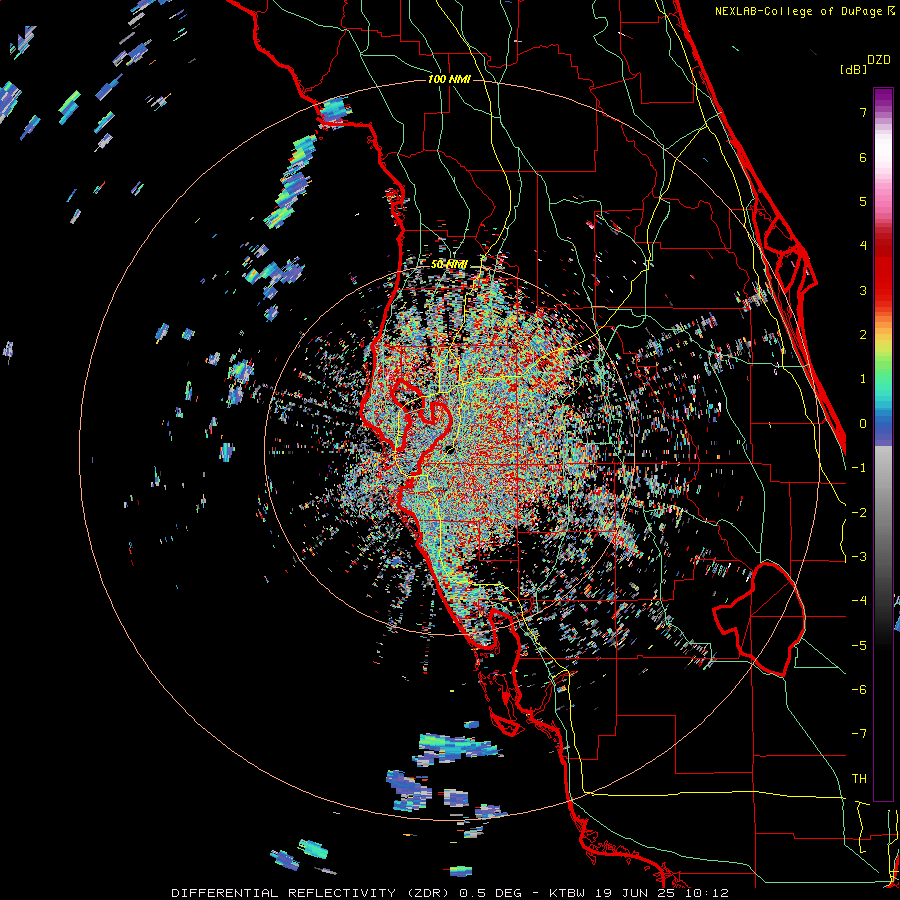Click the 3 value on the color scale
This screenshot has height=900, width=900.
863,290
